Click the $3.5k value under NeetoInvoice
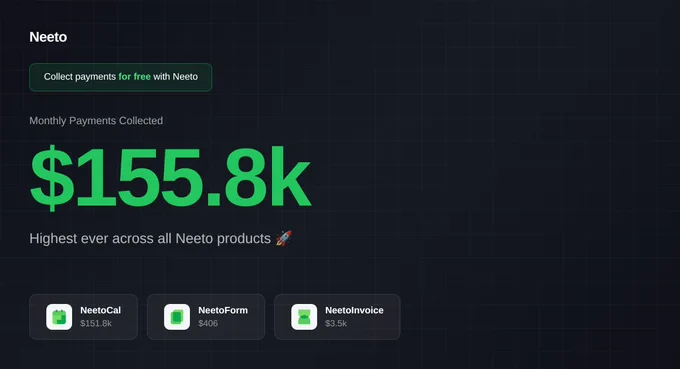The image size is (680, 369). click(x=336, y=323)
